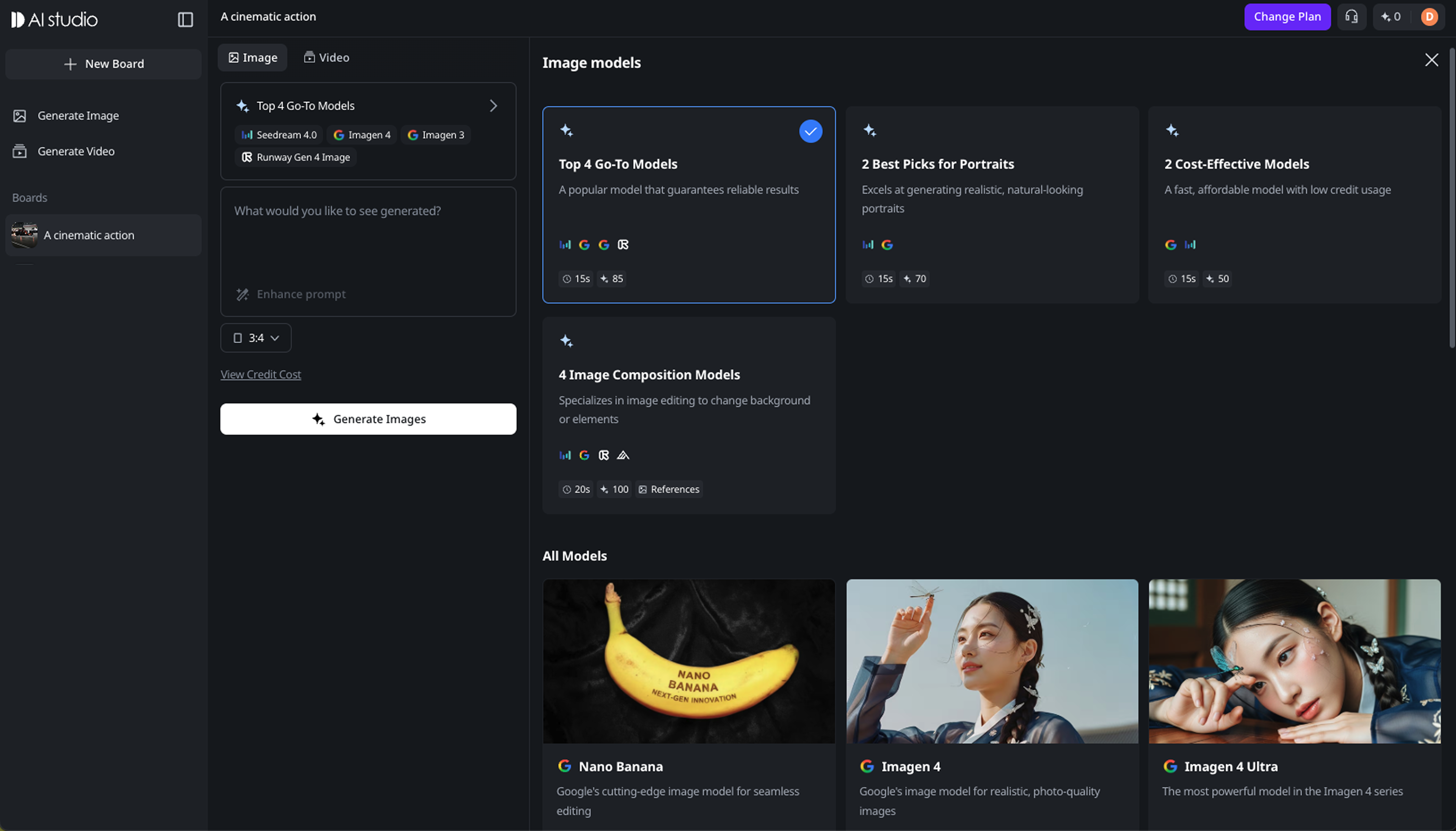
Task: Open the orange D profile avatar
Action: pyautogui.click(x=1429, y=17)
